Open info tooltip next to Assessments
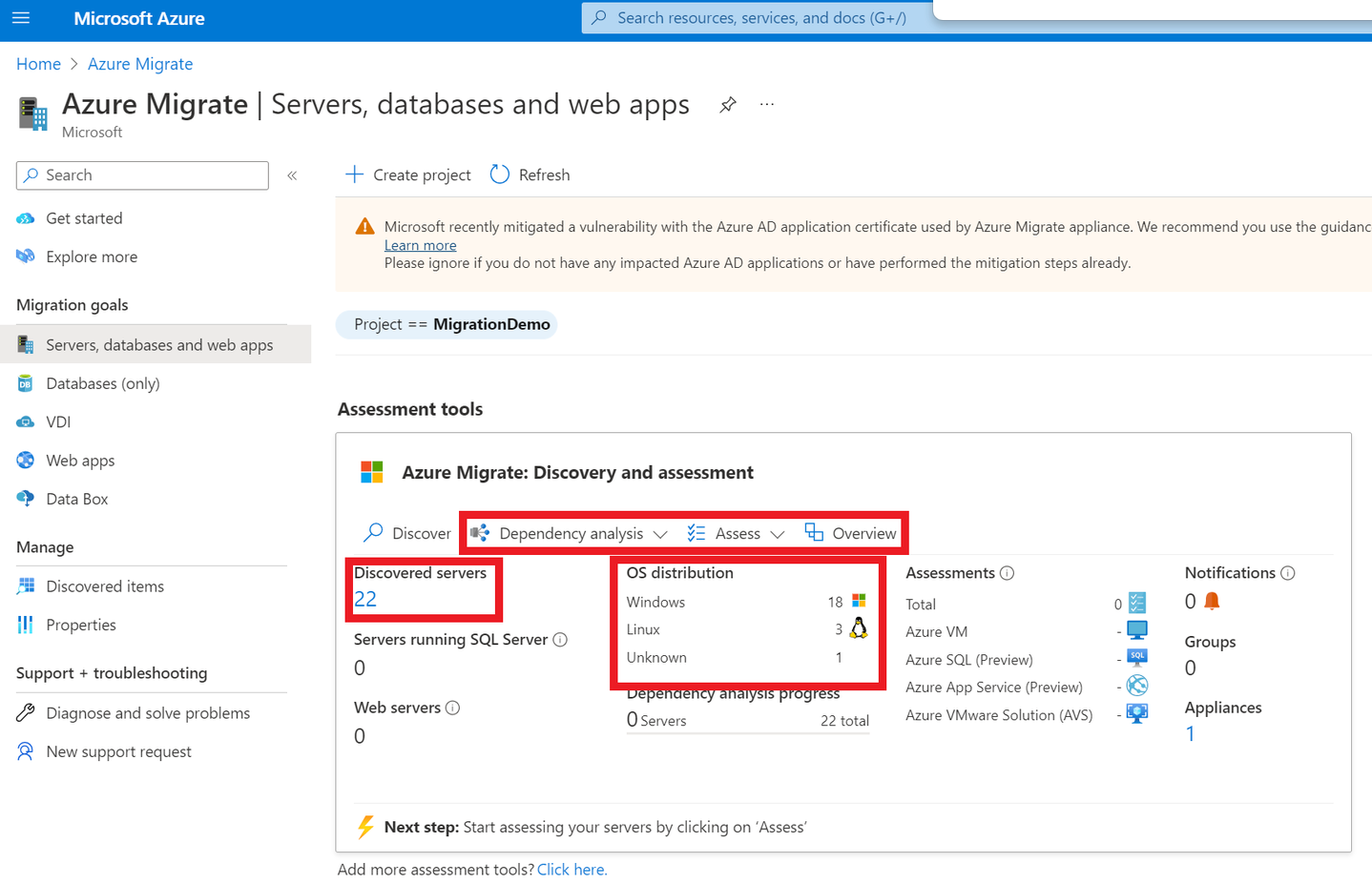Image resolution: width=1372 pixels, height=883 pixels. 1007,573
